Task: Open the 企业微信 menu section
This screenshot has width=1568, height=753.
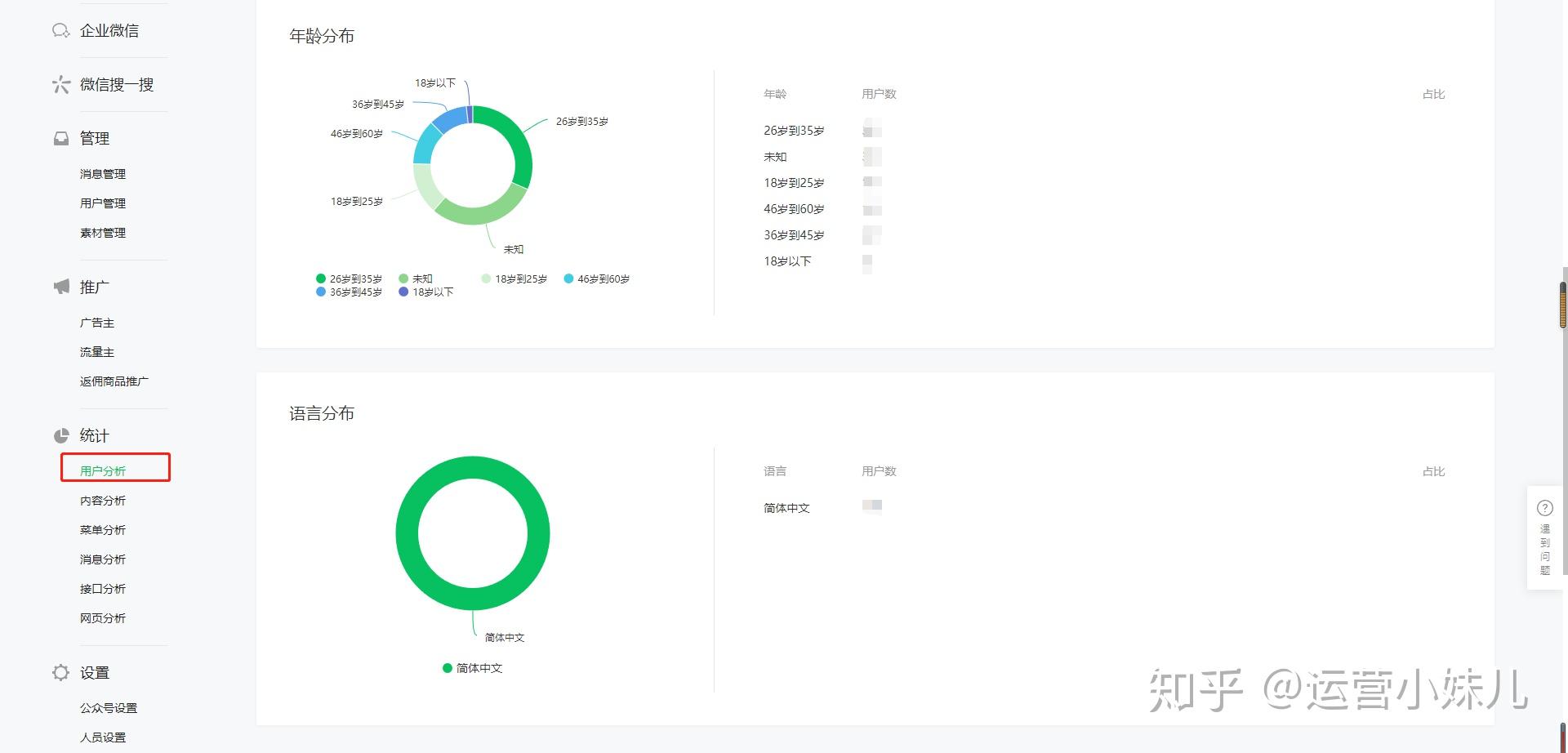Action: click(109, 31)
